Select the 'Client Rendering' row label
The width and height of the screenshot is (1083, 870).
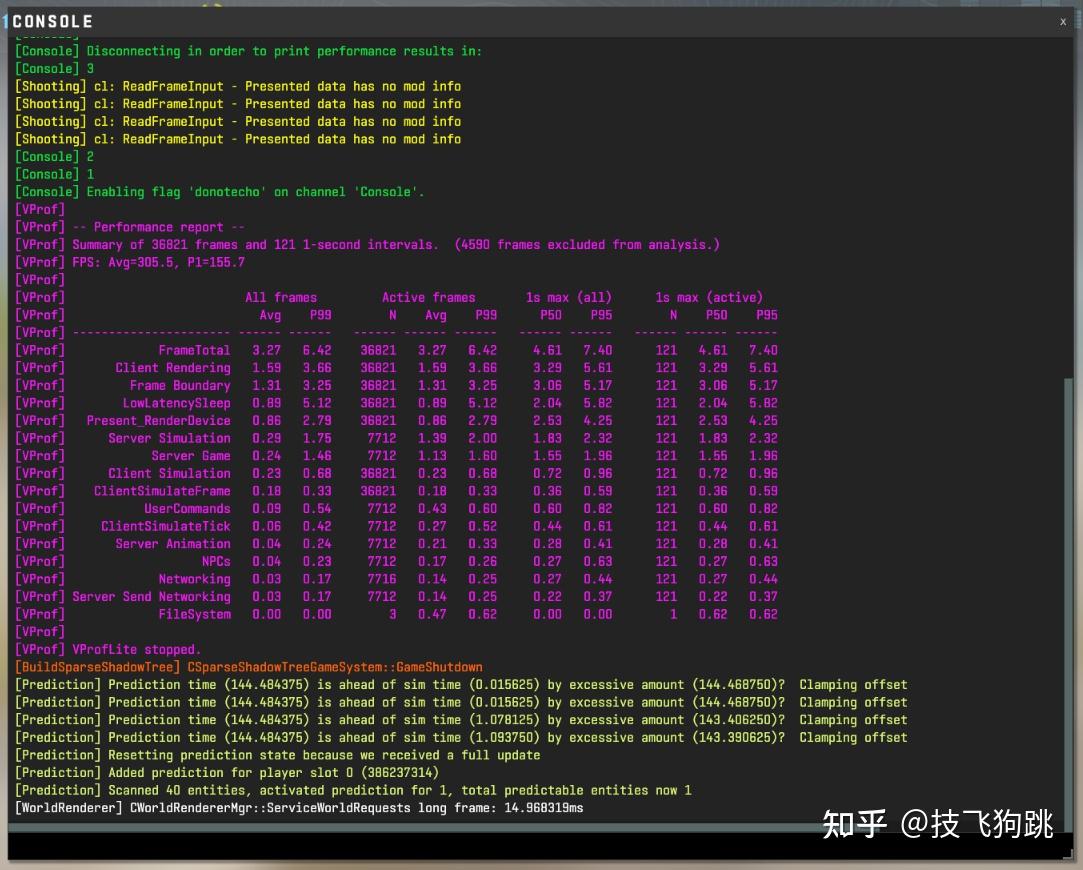173,368
